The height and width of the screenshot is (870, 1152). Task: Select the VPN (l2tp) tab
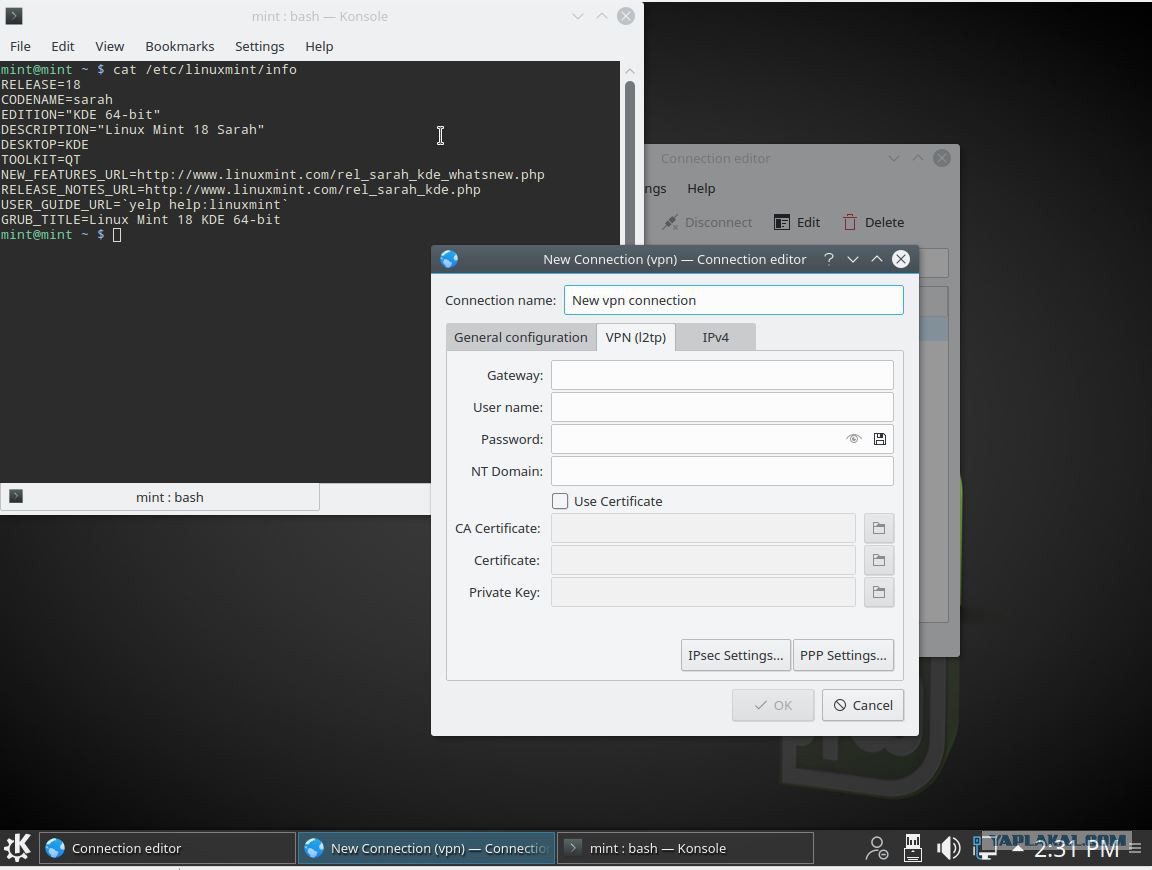point(636,337)
